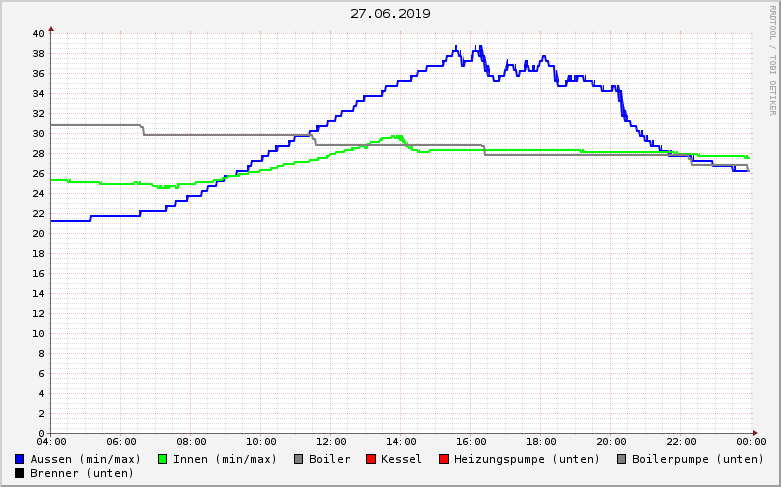781x487 pixels.
Task: Click the "Kessel" legend label
Action: pos(401,459)
